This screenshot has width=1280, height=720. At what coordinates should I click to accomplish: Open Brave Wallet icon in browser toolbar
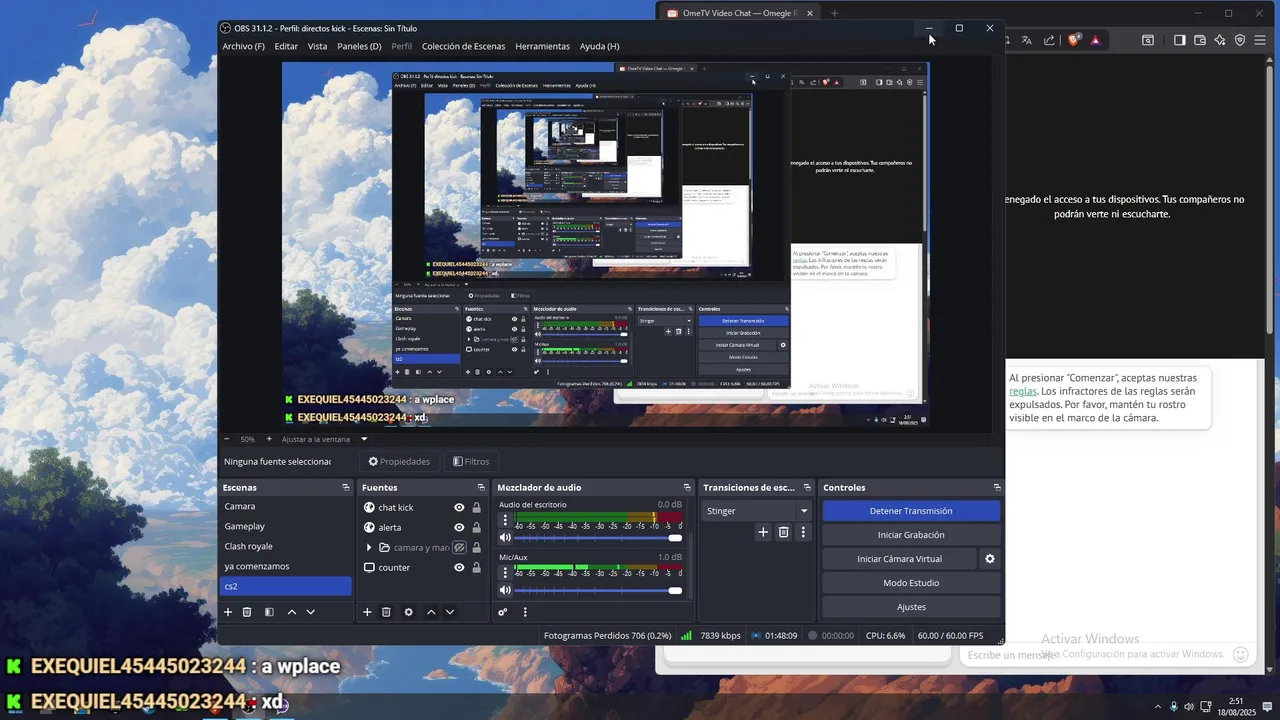point(1200,40)
